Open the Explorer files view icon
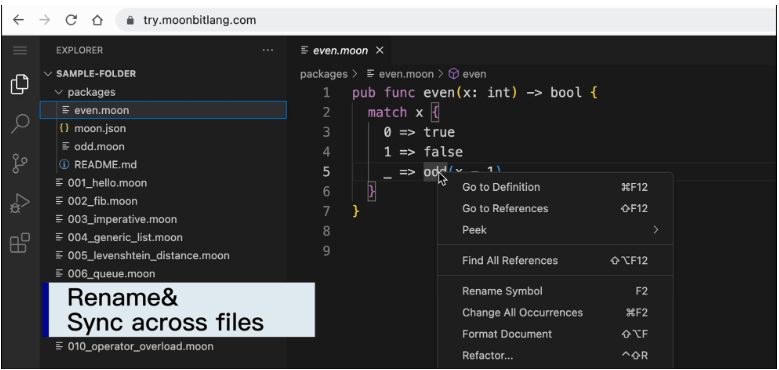This screenshot has width=779, height=370. [x=20, y=84]
